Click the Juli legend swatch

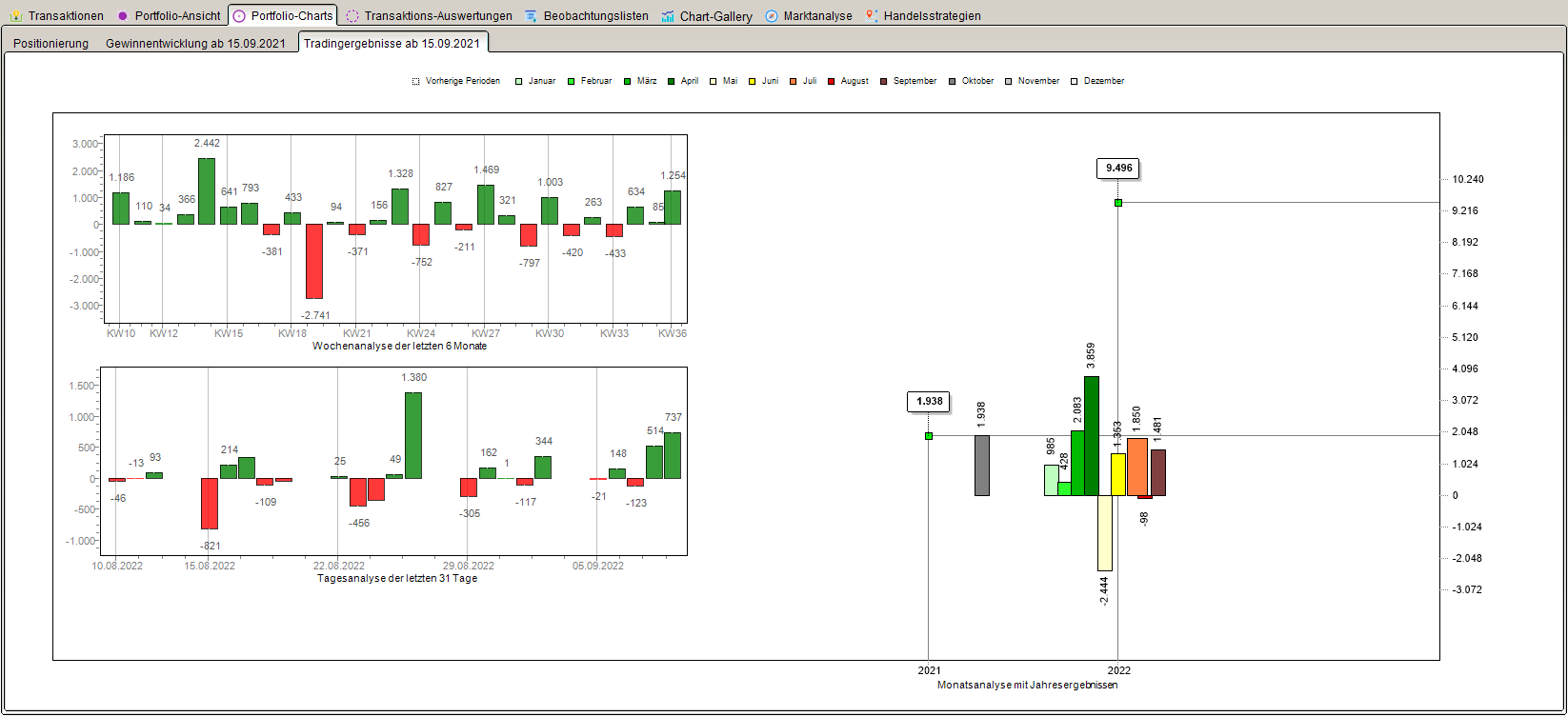[x=794, y=82]
